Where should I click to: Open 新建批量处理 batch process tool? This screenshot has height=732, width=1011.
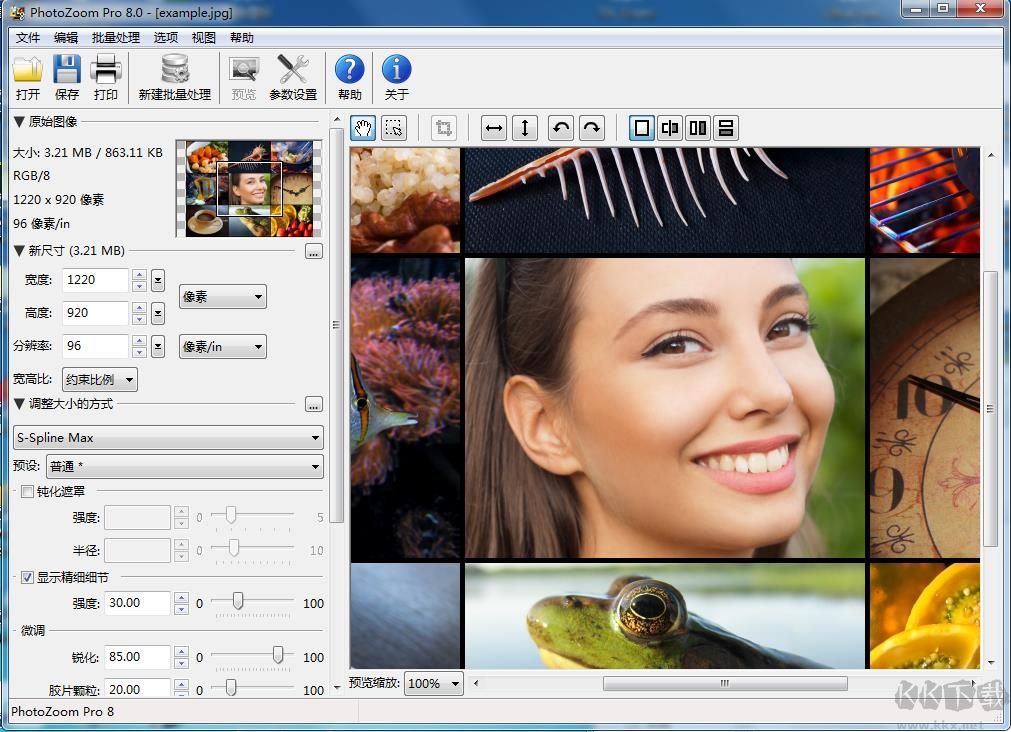(175, 78)
